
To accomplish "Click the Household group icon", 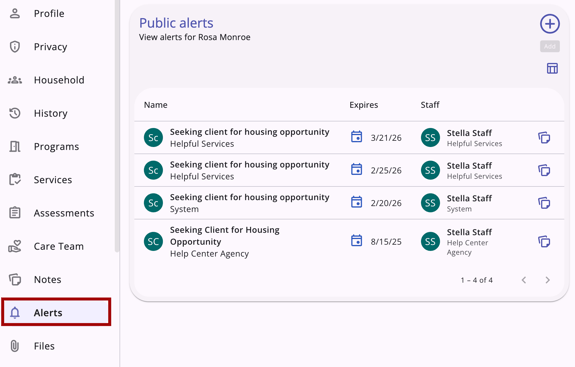I will point(15,80).
